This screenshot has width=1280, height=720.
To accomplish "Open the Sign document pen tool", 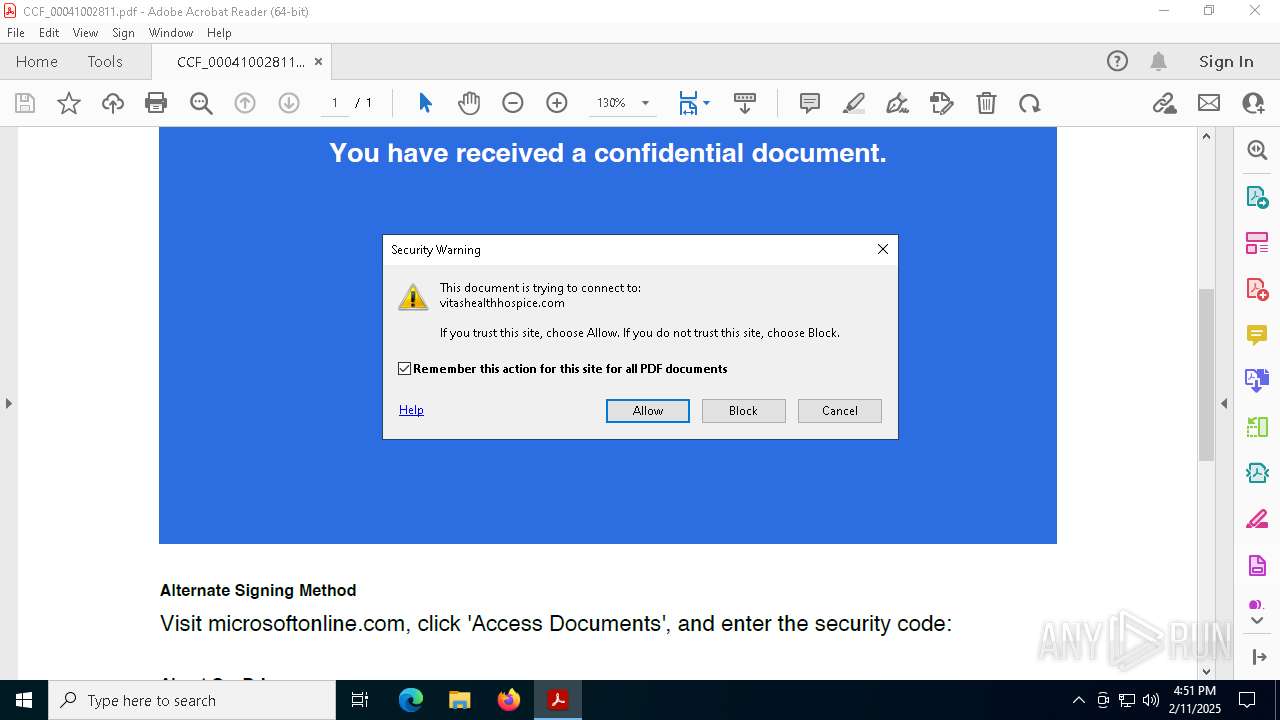I will click(898, 103).
